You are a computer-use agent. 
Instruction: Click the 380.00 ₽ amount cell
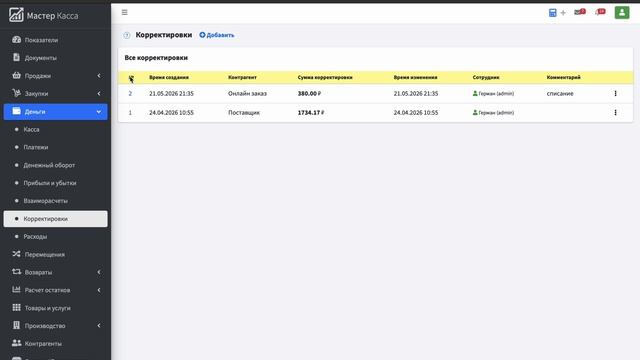click(309, 93)
